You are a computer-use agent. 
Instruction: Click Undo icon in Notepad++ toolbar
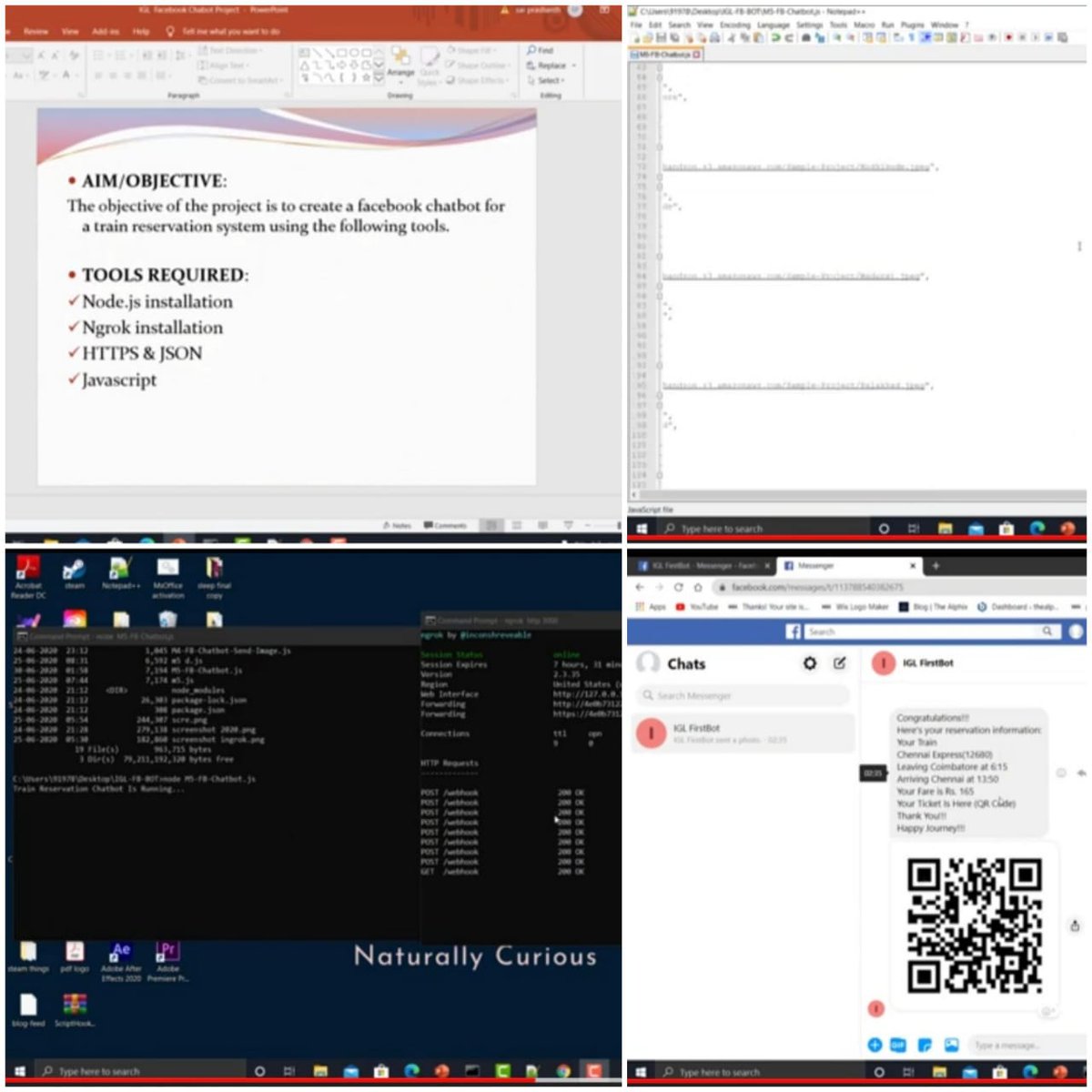coord(775,38)
